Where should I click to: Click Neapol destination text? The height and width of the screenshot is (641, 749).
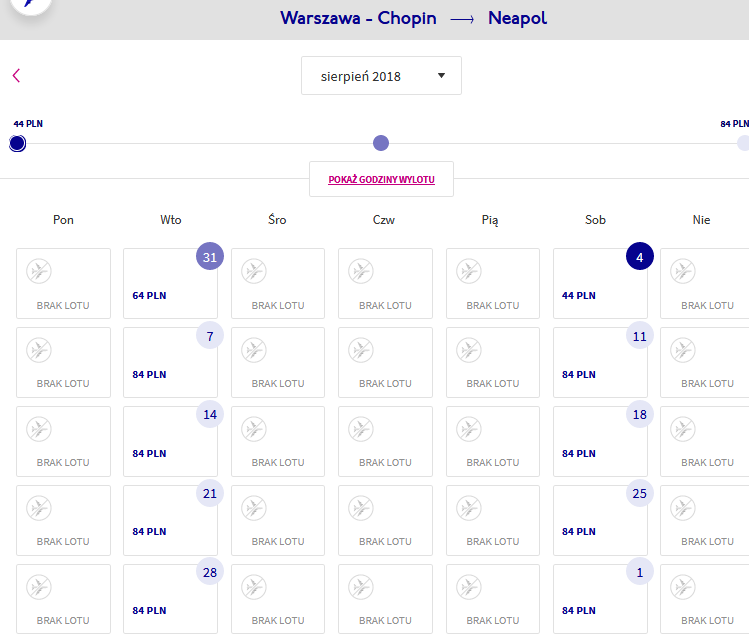click(x=517, y=18)
